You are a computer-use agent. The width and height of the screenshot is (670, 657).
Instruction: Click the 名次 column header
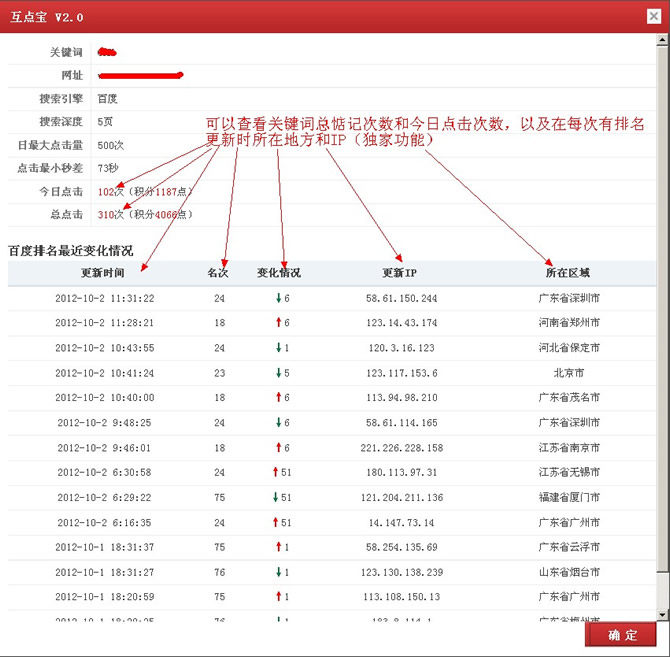[218, 272]
